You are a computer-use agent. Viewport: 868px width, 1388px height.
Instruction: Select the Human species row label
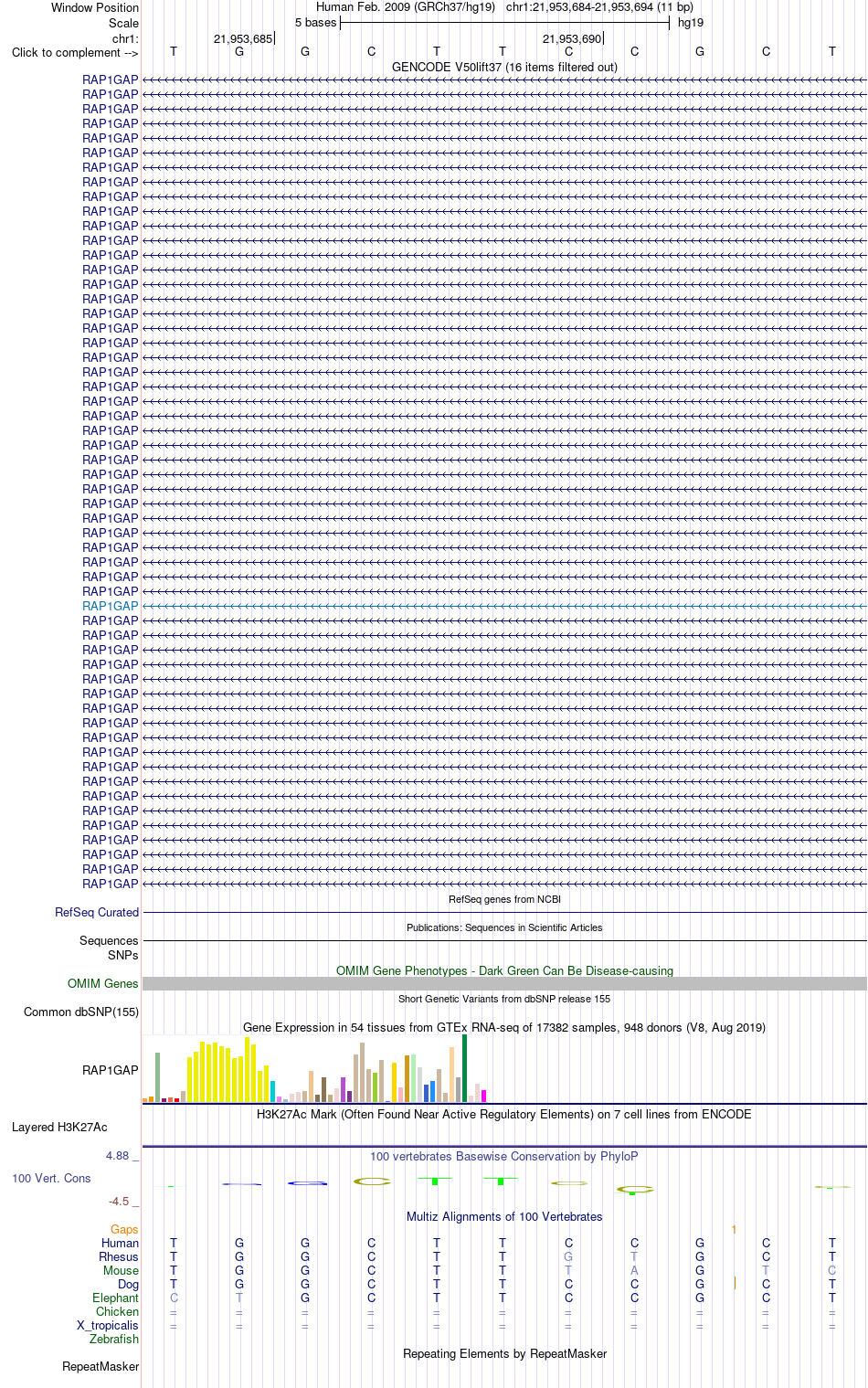pos(120,1243)
